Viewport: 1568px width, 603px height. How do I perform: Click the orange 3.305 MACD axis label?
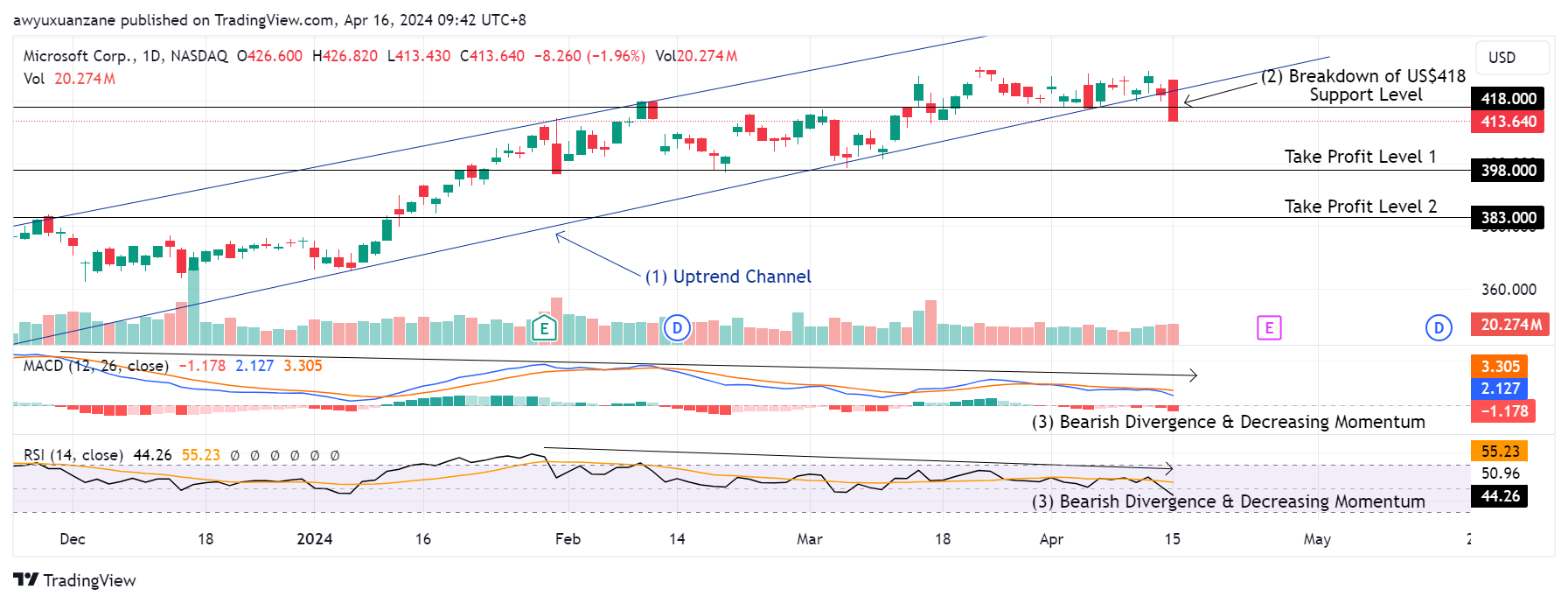coord(1500,367)
